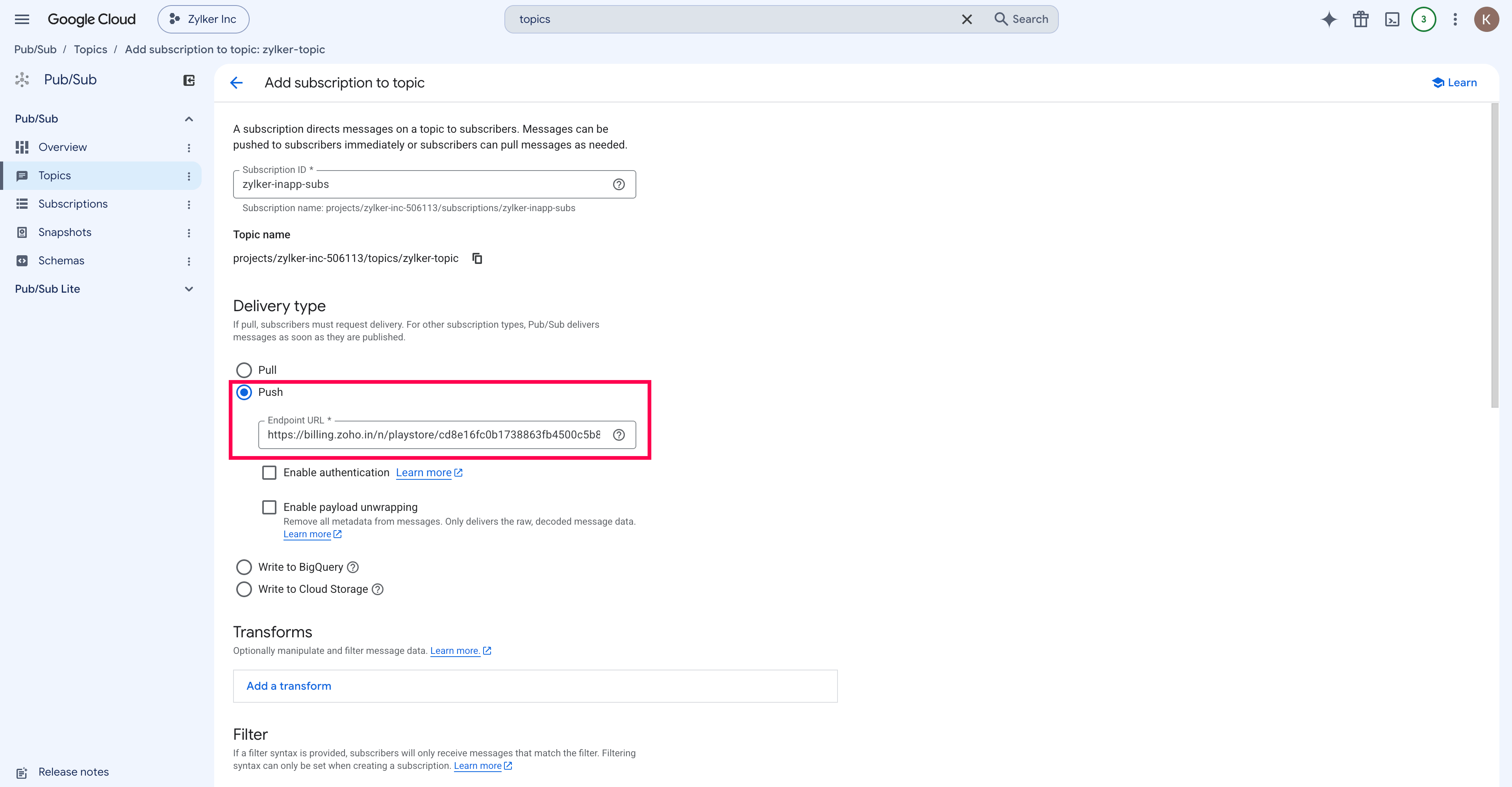Open Learn more link for payload unwrapping
Image resolution: width=1512 pixels, height=787 pixels.
(x=312, y=535)
